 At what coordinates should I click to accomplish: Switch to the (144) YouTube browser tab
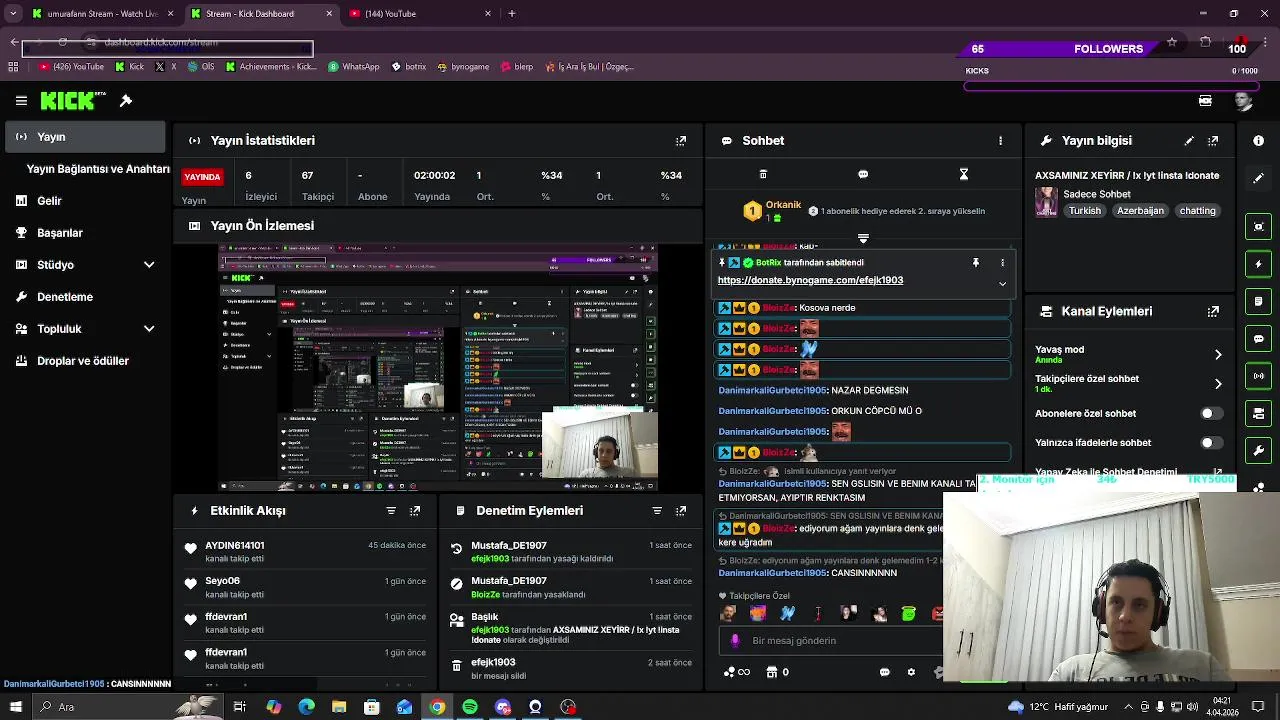click(421, 14)
